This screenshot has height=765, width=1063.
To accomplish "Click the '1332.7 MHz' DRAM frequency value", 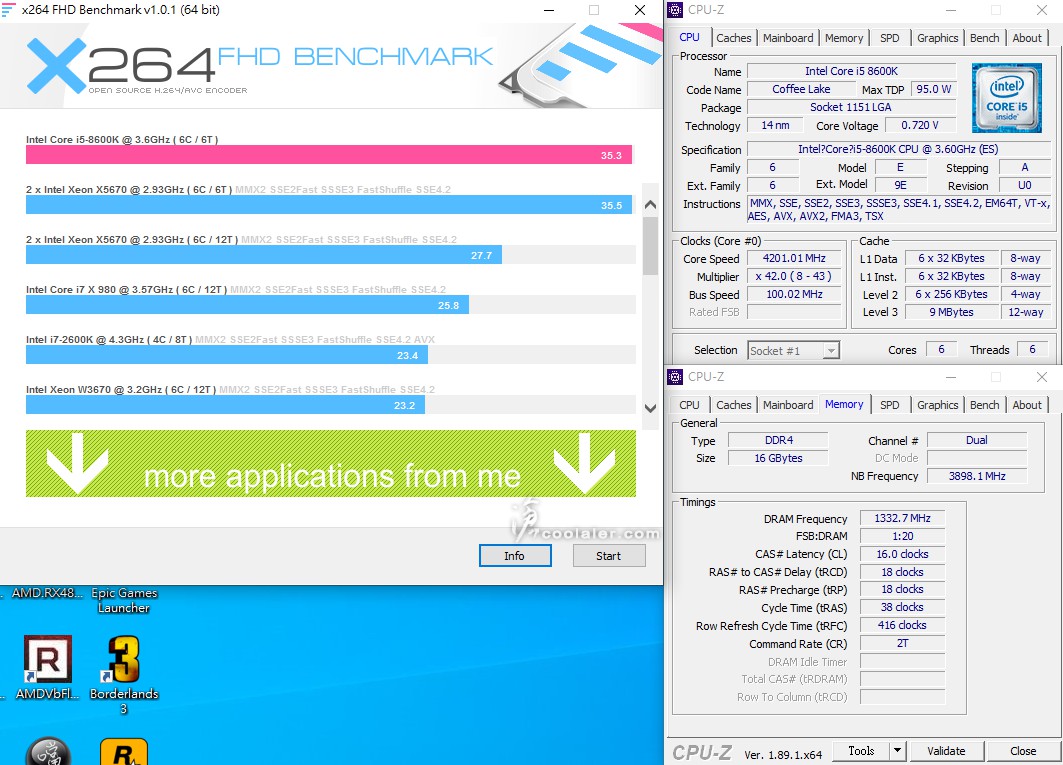I will click(902, 518).
